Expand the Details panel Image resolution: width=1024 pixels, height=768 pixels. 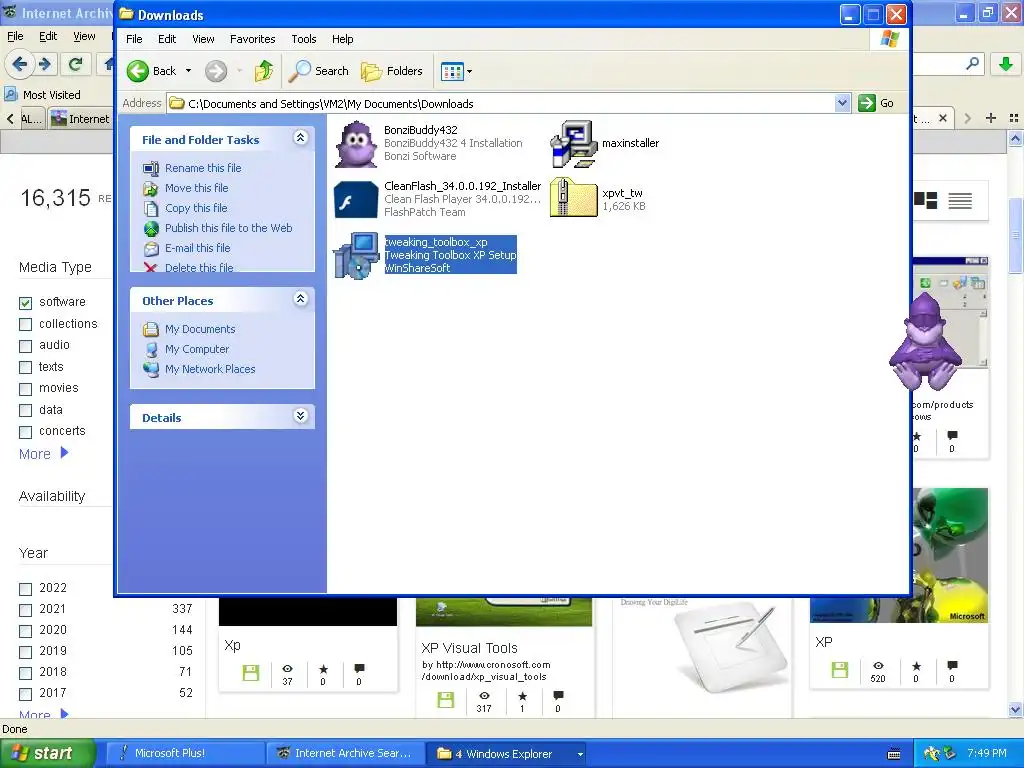(300, 416)
